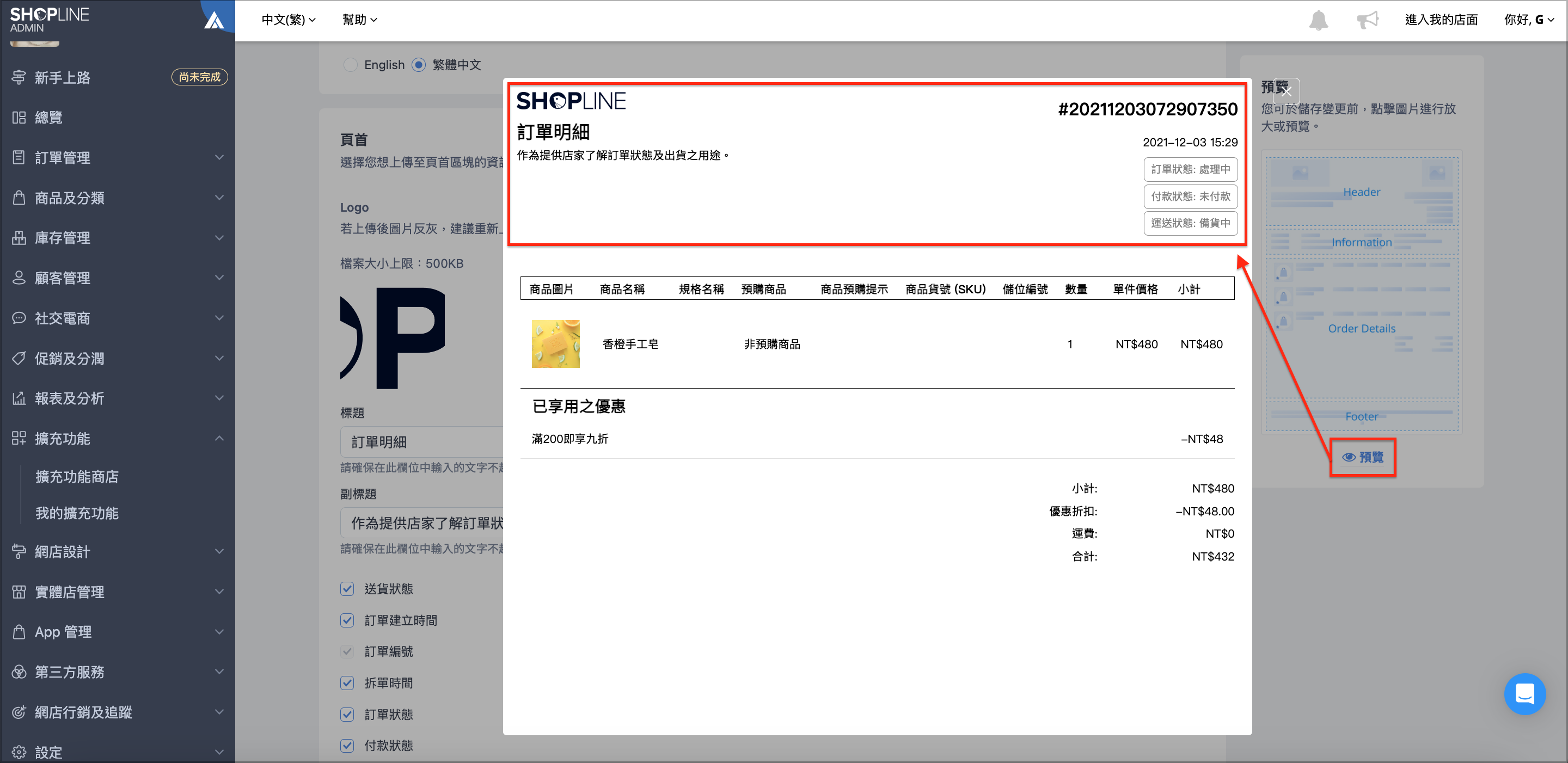
Task: Click the 新手上路 signpost icon
Action: [x=19, y=77]
